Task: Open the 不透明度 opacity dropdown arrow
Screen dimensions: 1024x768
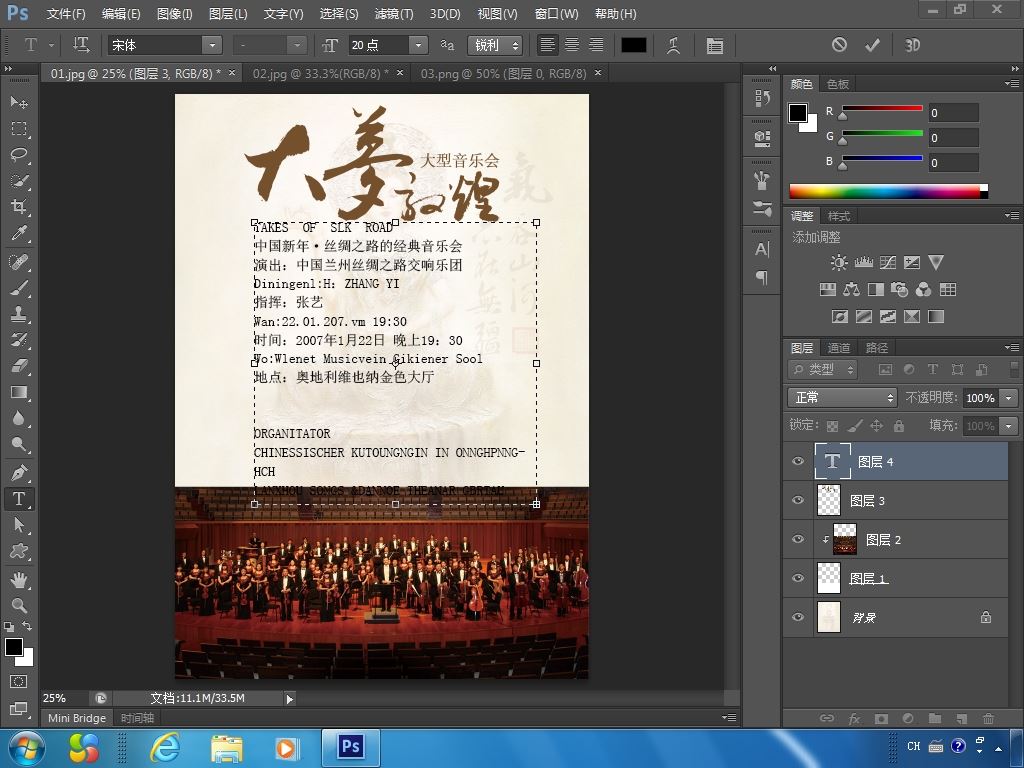Action: click(1009, 398)
